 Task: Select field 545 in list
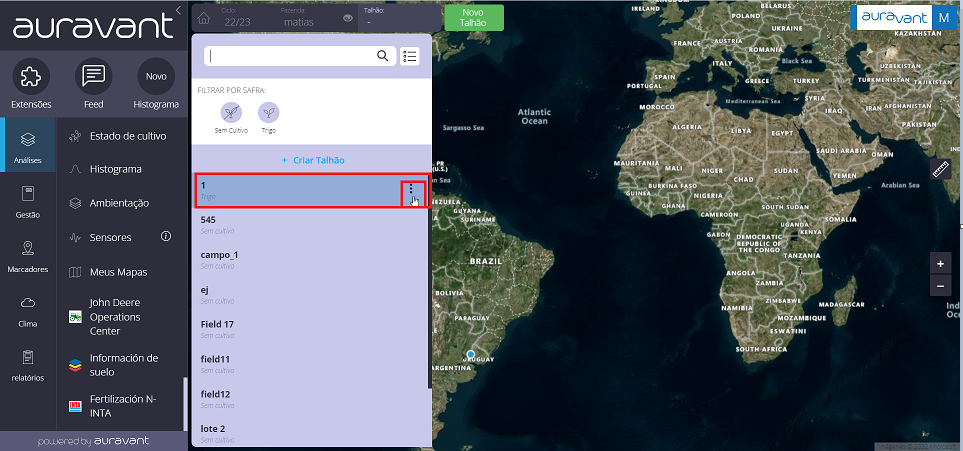pos(310,225)
